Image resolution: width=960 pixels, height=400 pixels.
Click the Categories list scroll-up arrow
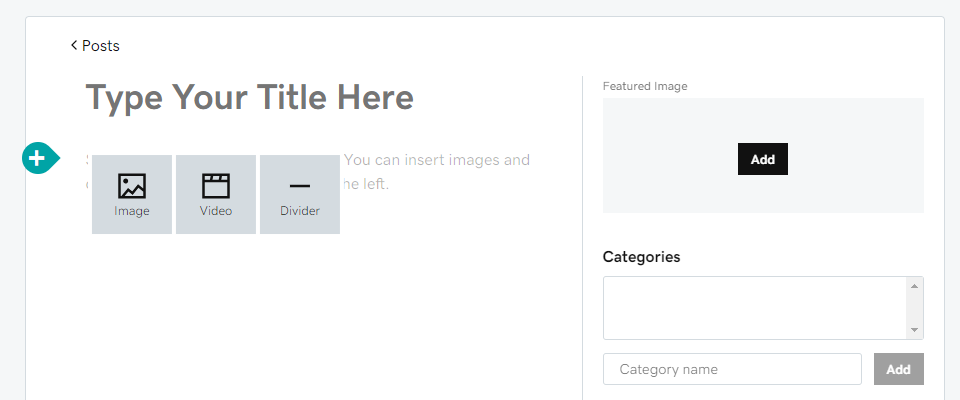pos(915,286)
